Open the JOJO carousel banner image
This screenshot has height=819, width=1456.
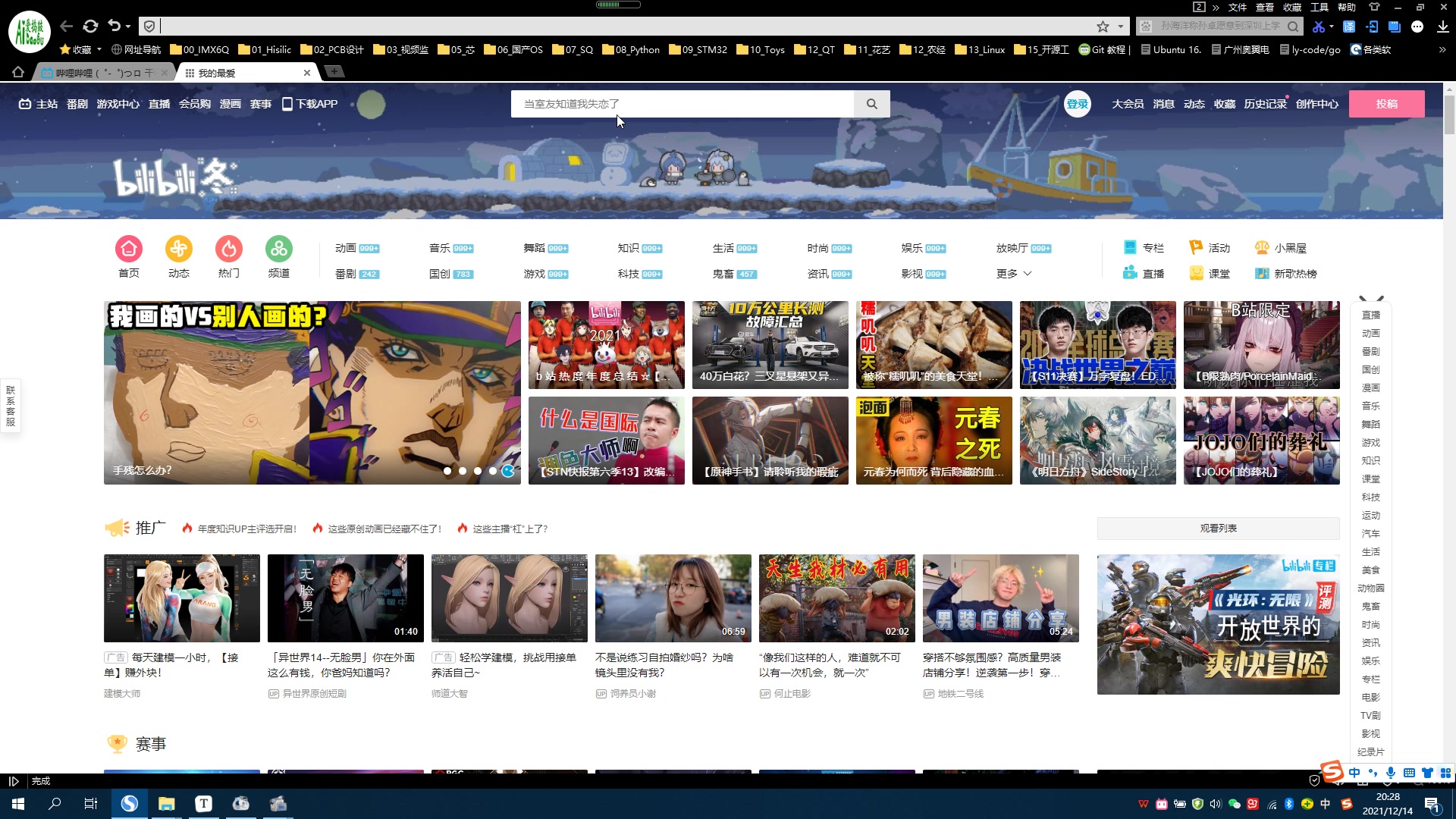click(312, 393)
